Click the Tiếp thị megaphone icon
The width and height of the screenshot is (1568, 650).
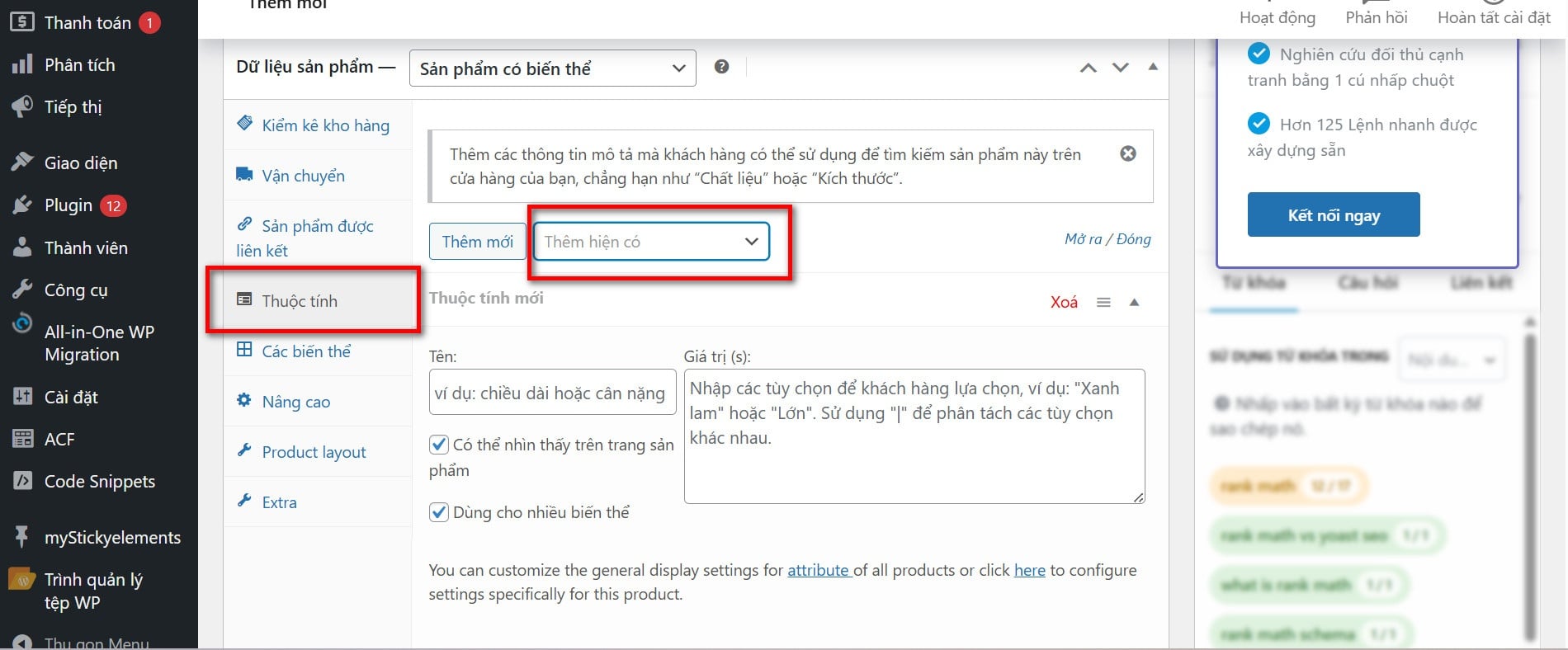[22, 106]
